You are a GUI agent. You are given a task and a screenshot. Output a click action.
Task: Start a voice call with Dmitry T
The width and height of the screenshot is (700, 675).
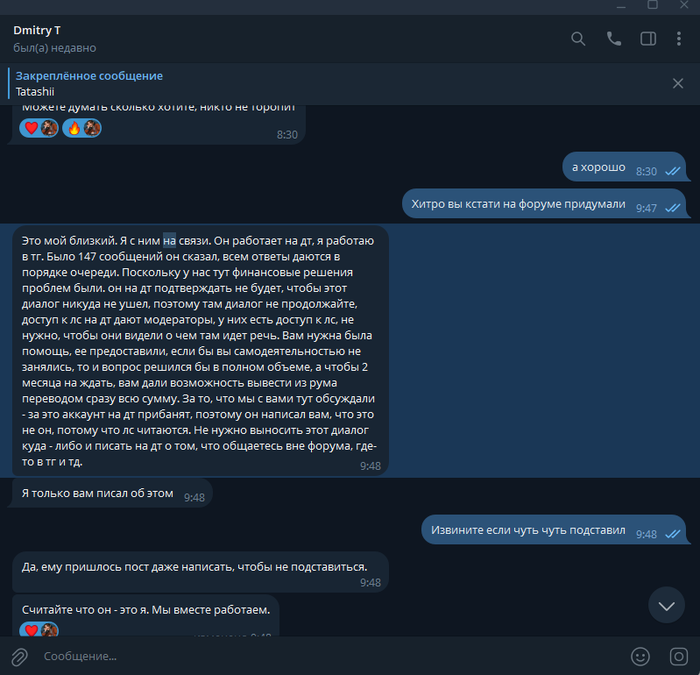[614, 39]
